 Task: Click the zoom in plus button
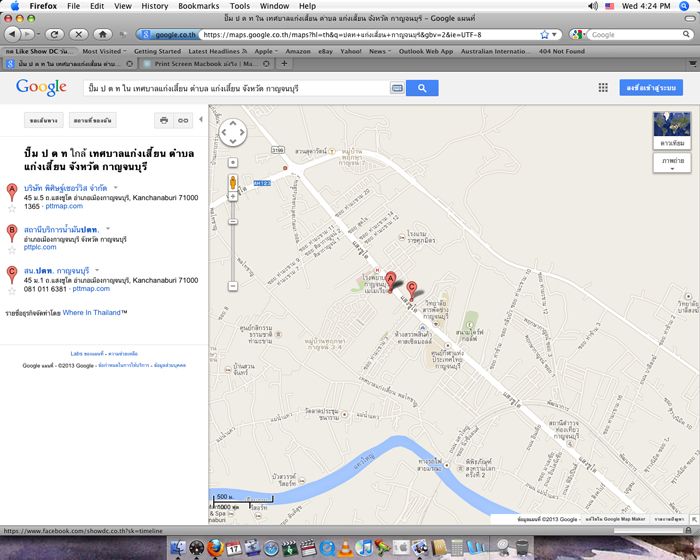coord(233,161)
